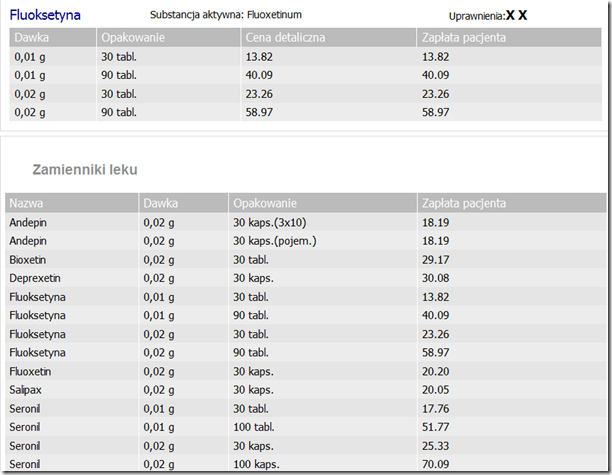The image size is (612, 475).
Task: Select the Salipax substitute name
Action: [25, 390]
